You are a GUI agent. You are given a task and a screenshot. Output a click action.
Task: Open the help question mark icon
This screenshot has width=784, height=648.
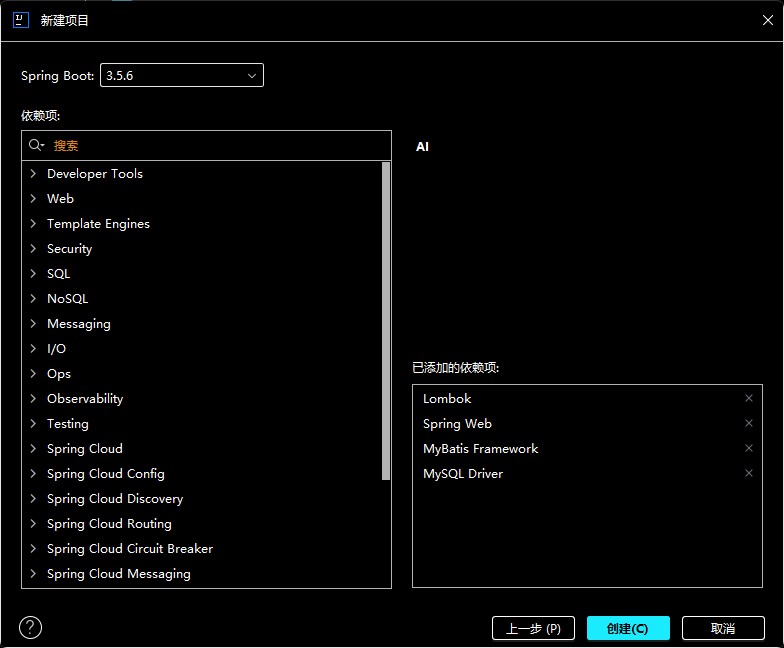pos(30,628)
